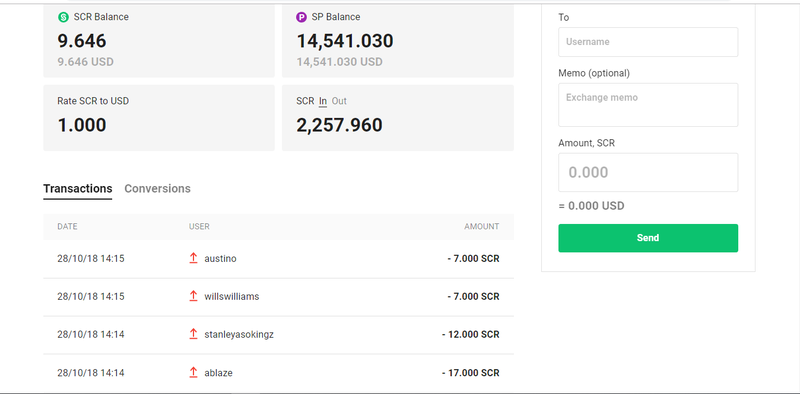The height and width of the screenshot is (394, 800).
Task: Click the SCR Balance label
Action: click(101, 17)
